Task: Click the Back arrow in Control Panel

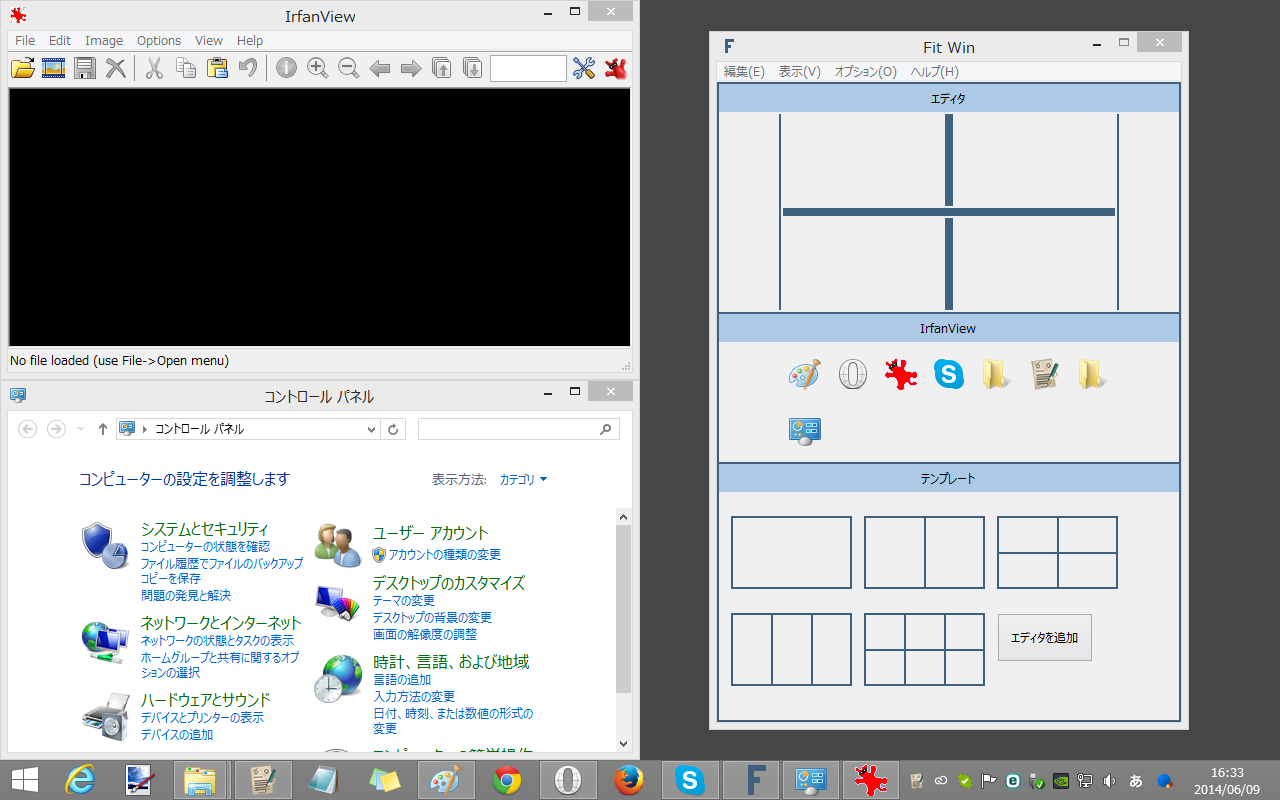Action: (x=28, y=429)
